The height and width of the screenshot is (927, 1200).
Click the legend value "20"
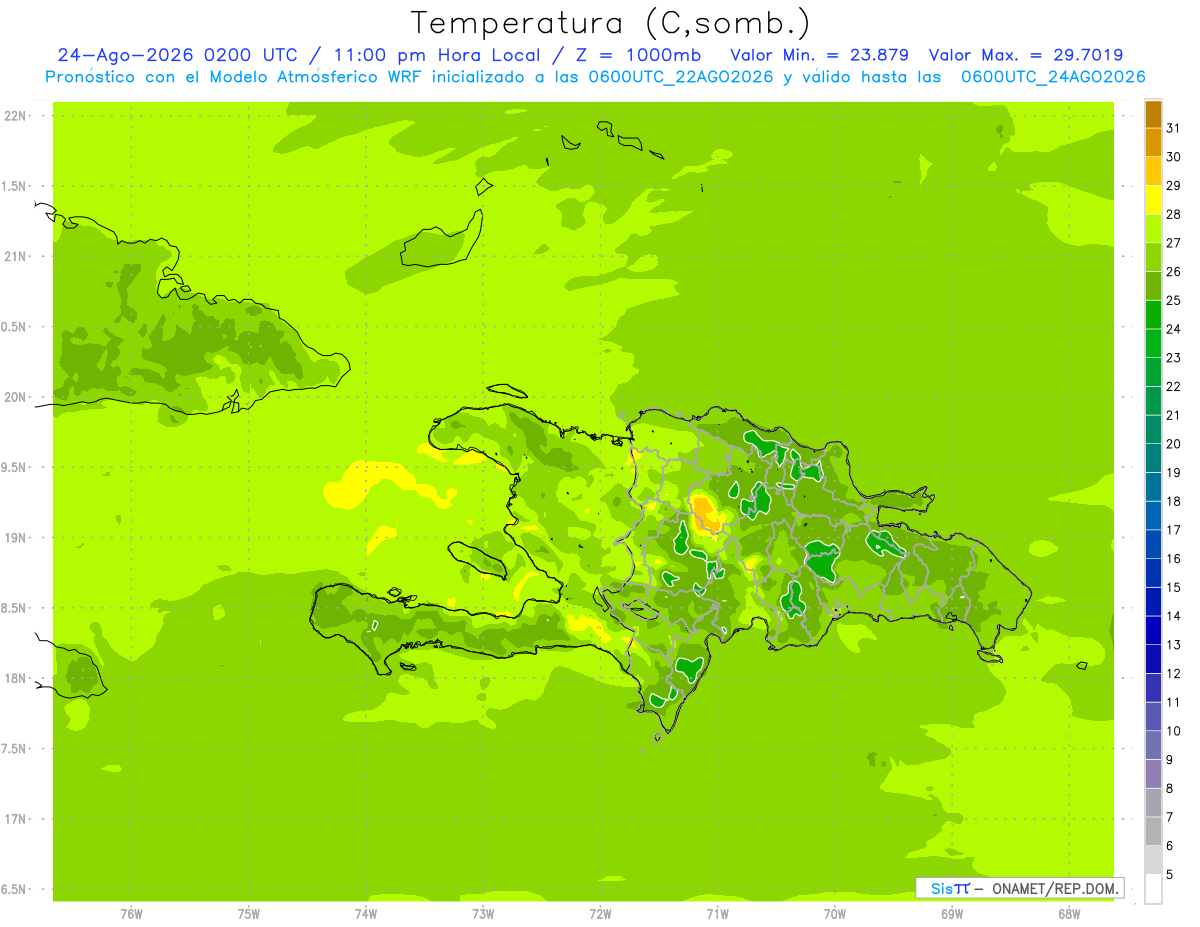coord(1173,444)
